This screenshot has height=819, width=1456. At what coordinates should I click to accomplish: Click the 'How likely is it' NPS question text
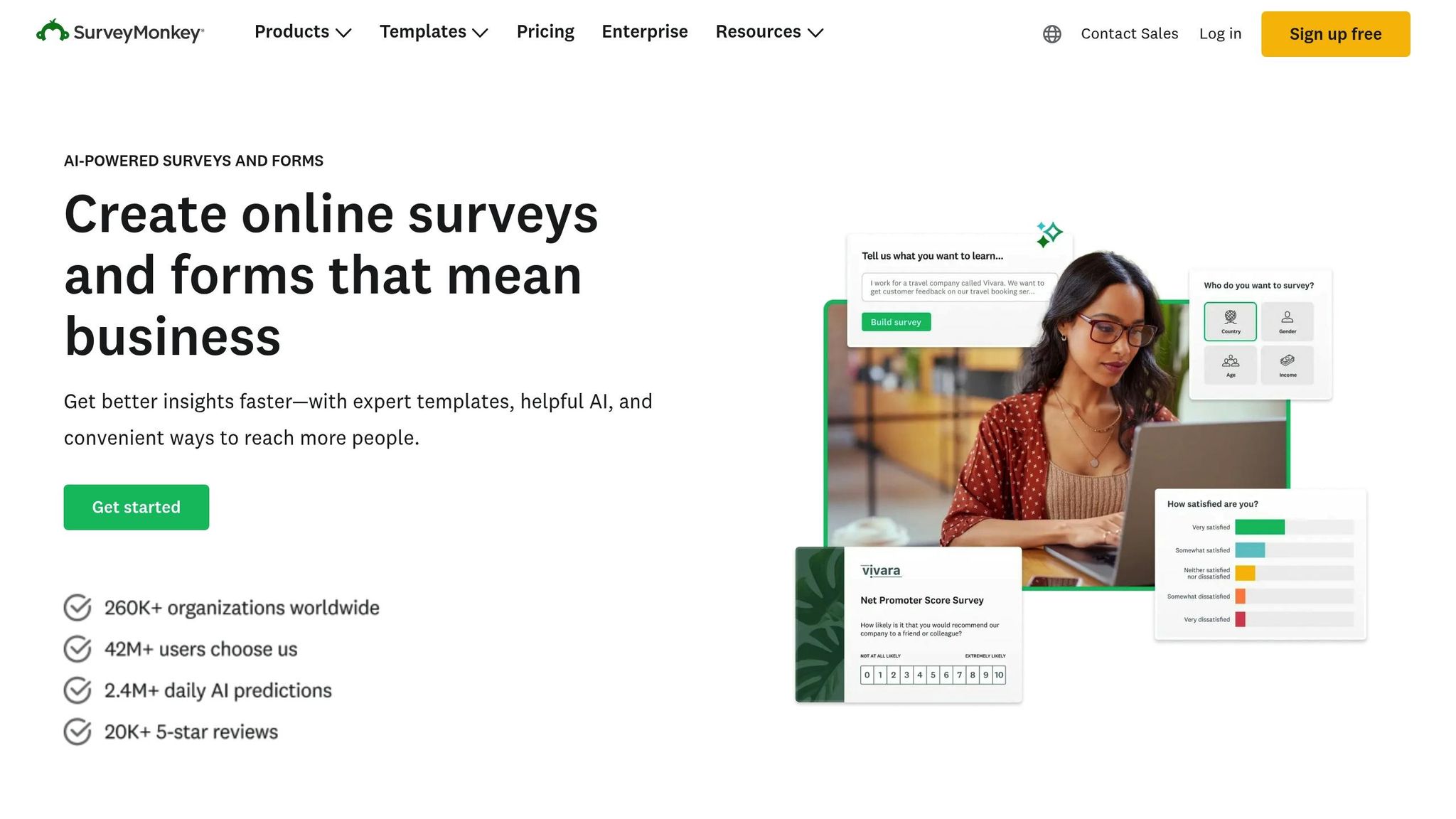pyautogui.click(x=929, y=629)
